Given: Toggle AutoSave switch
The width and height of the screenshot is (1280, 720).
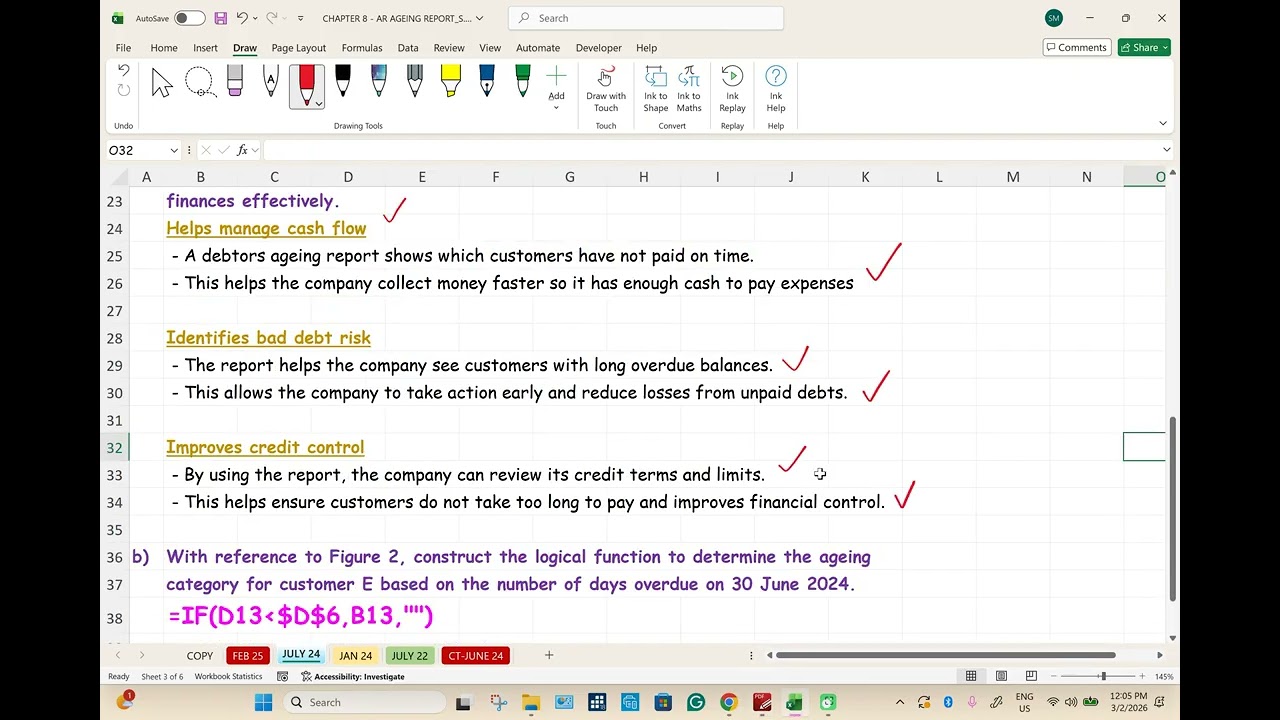Looking at the screenshot, I should pyautogui.click(x=188, y=18).
